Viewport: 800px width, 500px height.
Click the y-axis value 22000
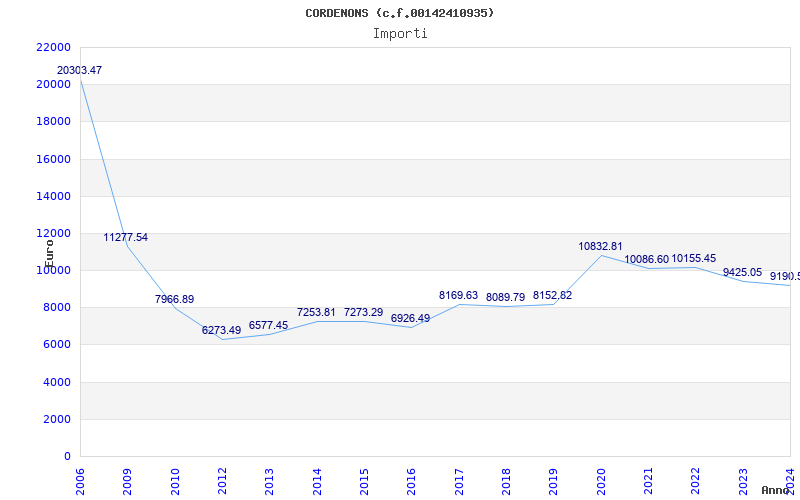pyautogui.click(x=54, y=47)
